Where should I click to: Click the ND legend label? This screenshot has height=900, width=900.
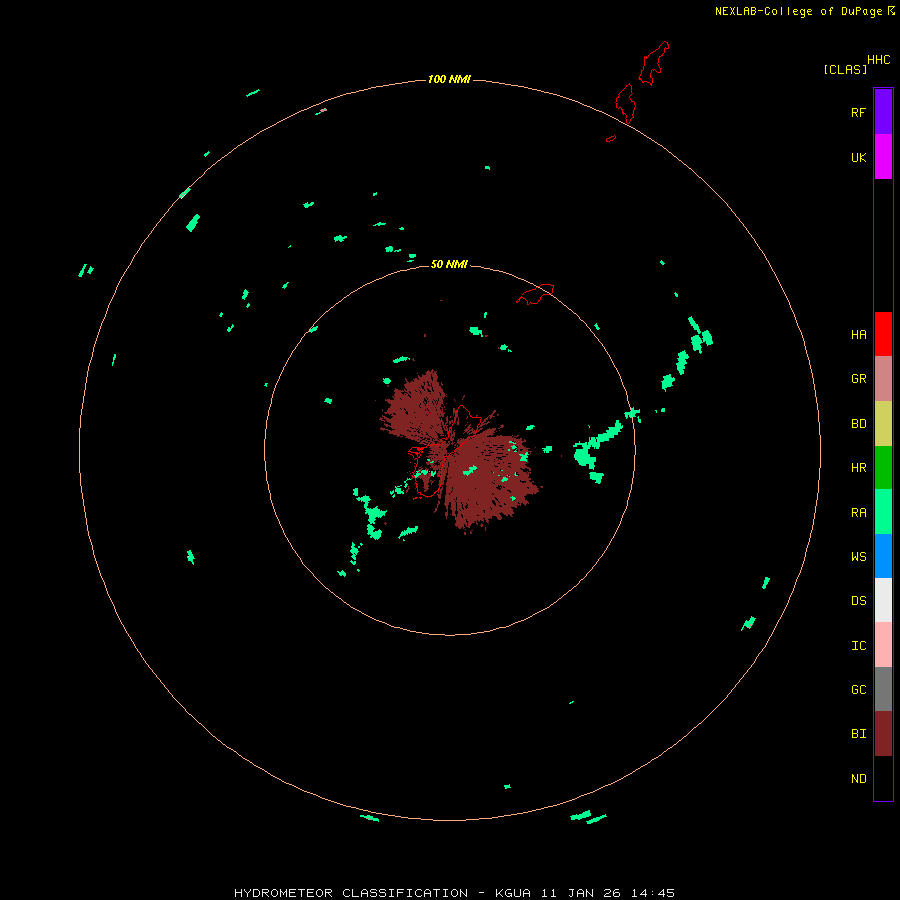tap(858, 778)
